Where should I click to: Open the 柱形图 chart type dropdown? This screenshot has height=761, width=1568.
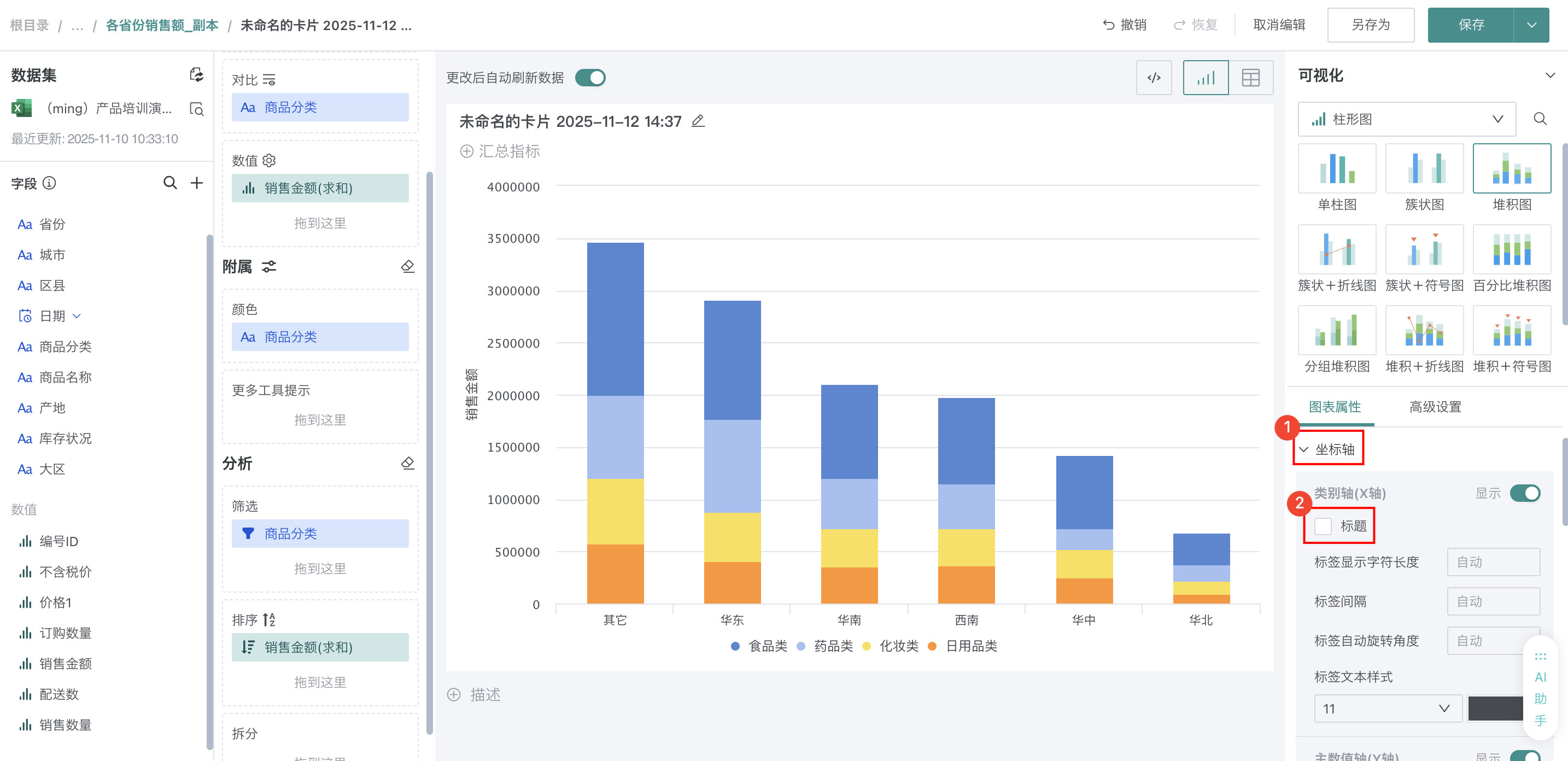pos(1406,119)
